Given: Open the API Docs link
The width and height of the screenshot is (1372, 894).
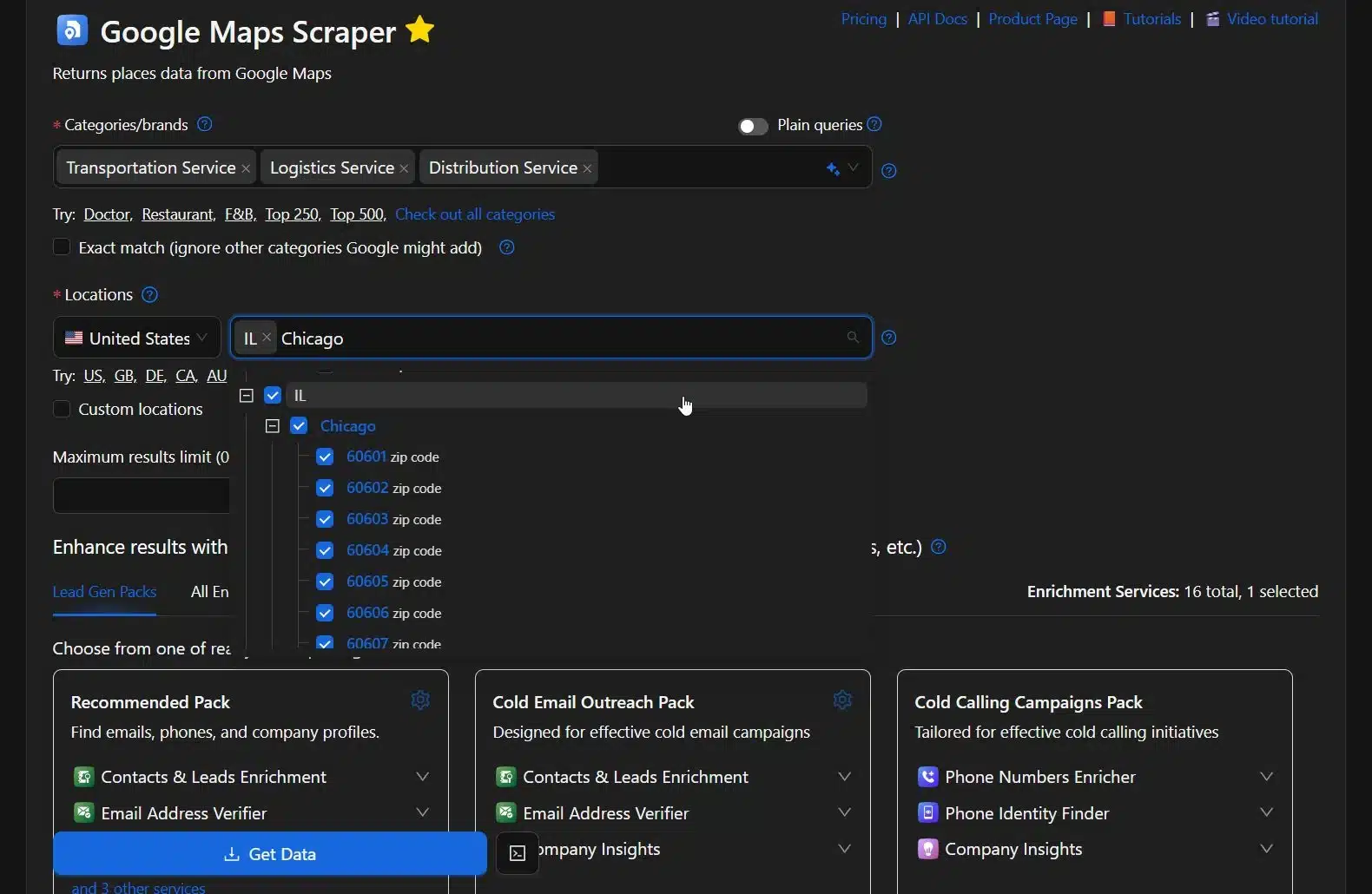Looking at the screenshot, I should (937, 19).
